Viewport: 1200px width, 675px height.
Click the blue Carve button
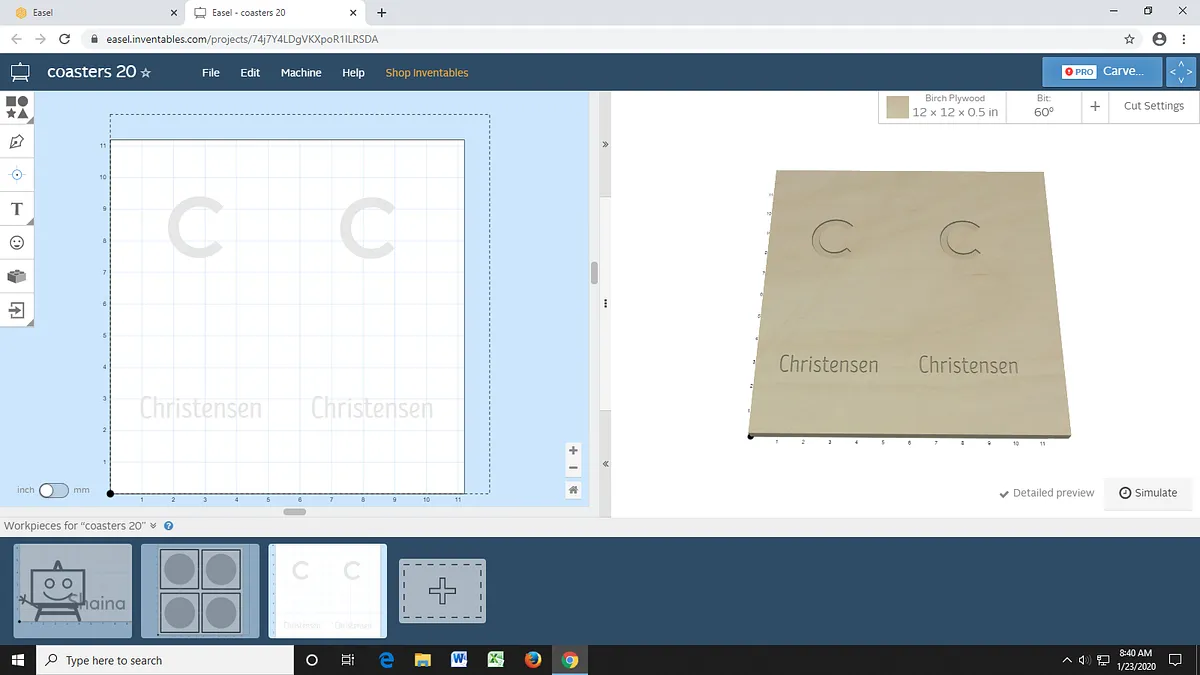[x=1102, y=72]
